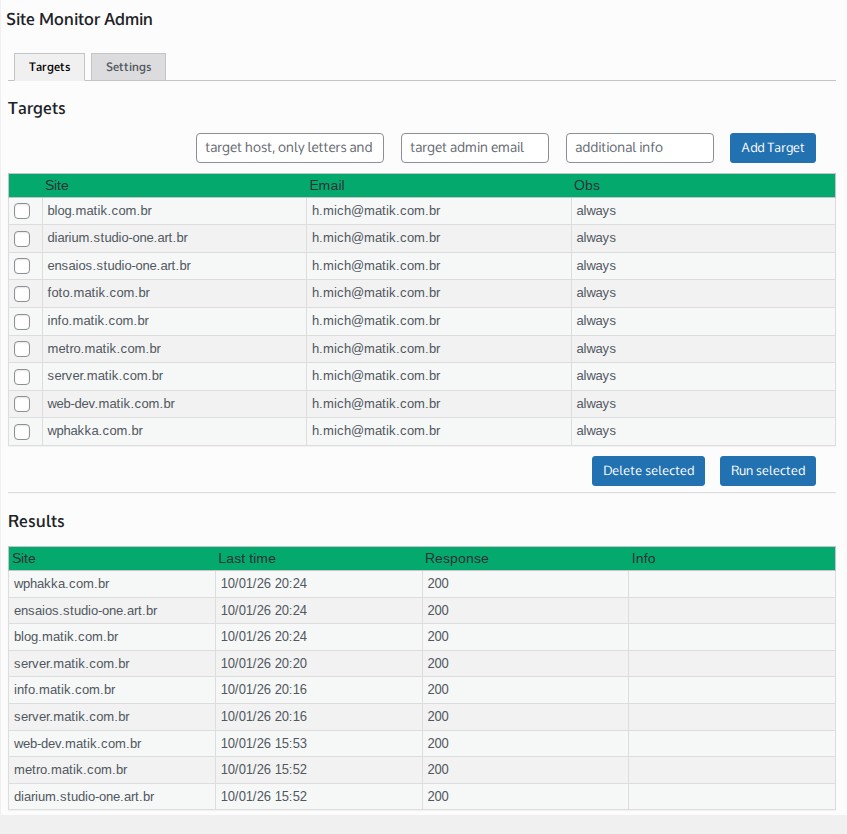This screenshot has width=847, height=834.
Task: Check the wphakka.com.br target checkbox
Action: click(x=22, y=431)
